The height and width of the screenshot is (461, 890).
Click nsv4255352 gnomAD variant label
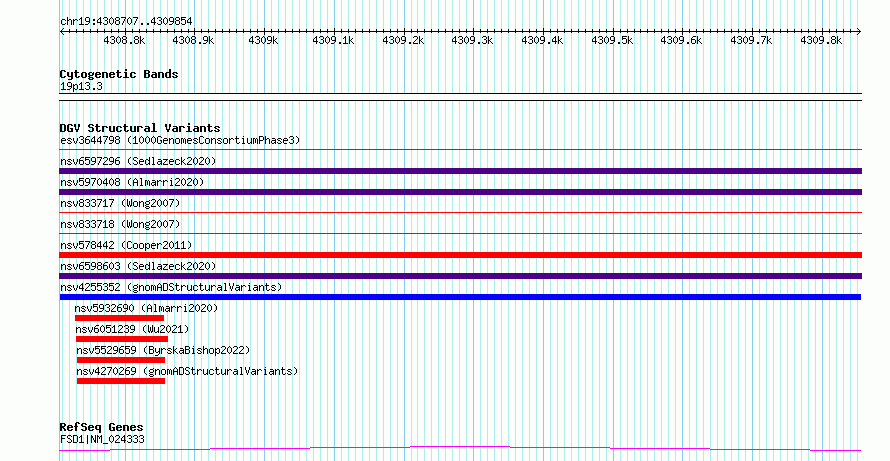pyautogui.click(x=171, y=287)
